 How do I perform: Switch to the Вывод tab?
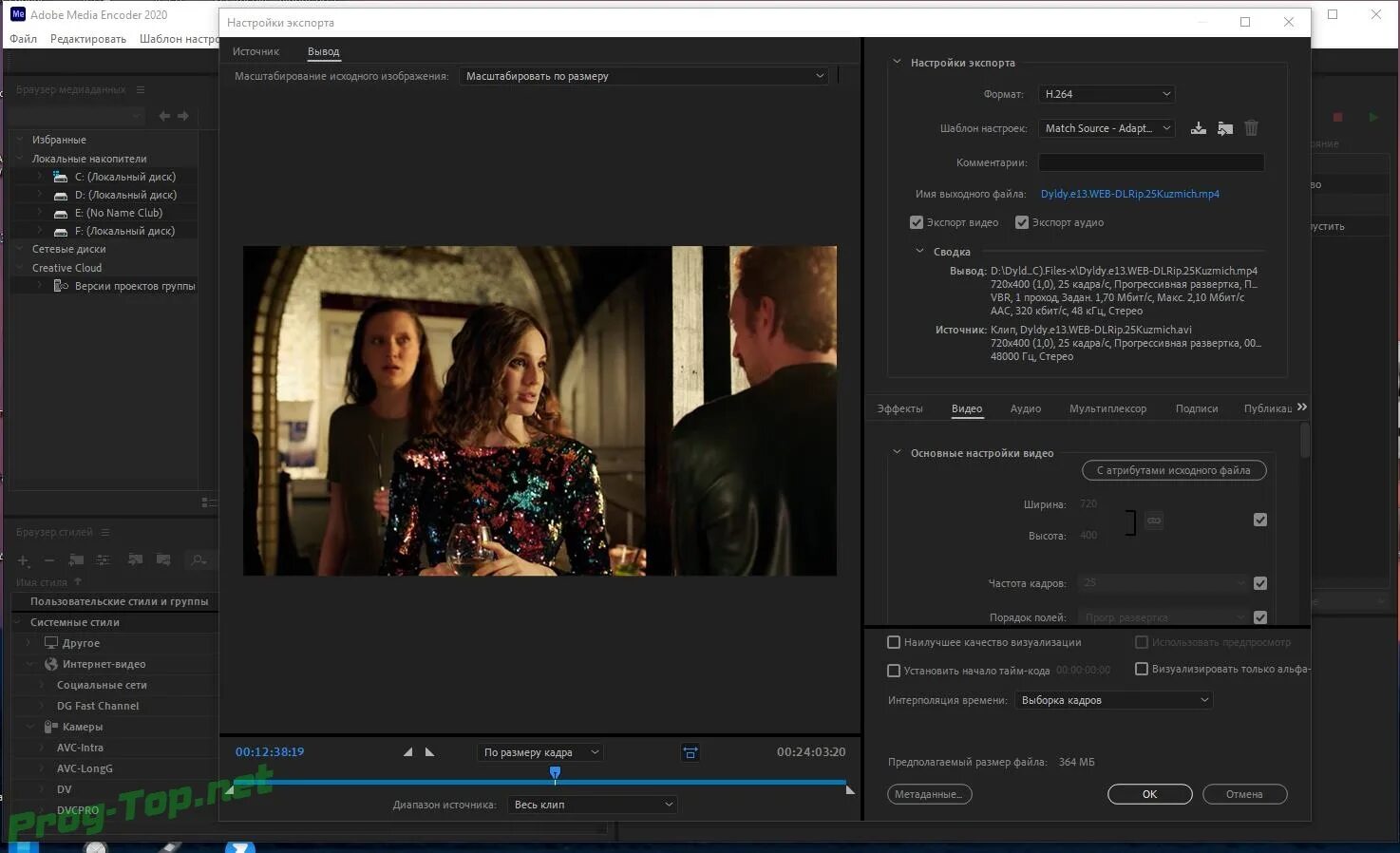(x=323, y=51)
